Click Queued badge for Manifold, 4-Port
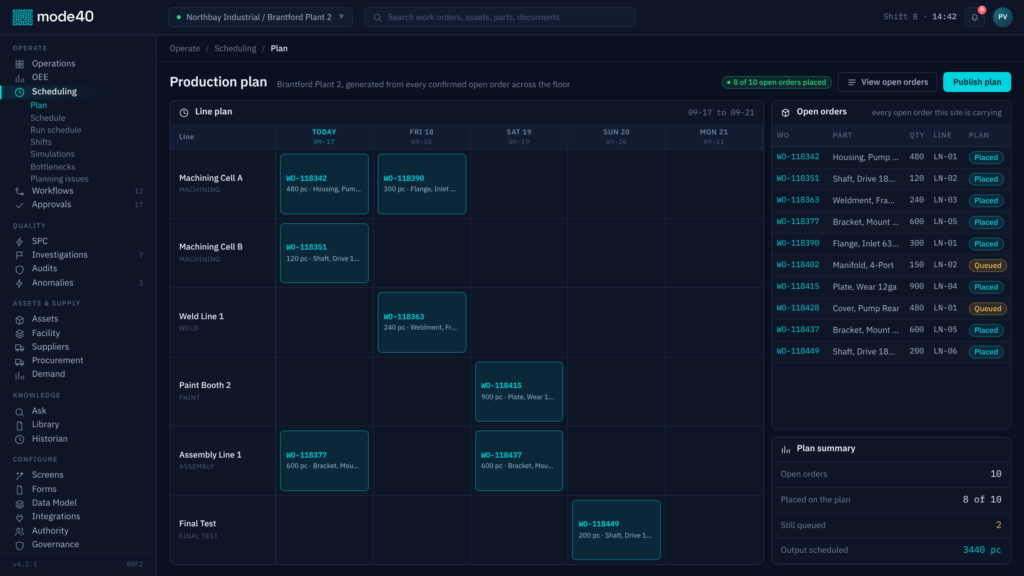Image resolution: width=1024 pixels, height=576 pixels. click(x=987, y=266)
